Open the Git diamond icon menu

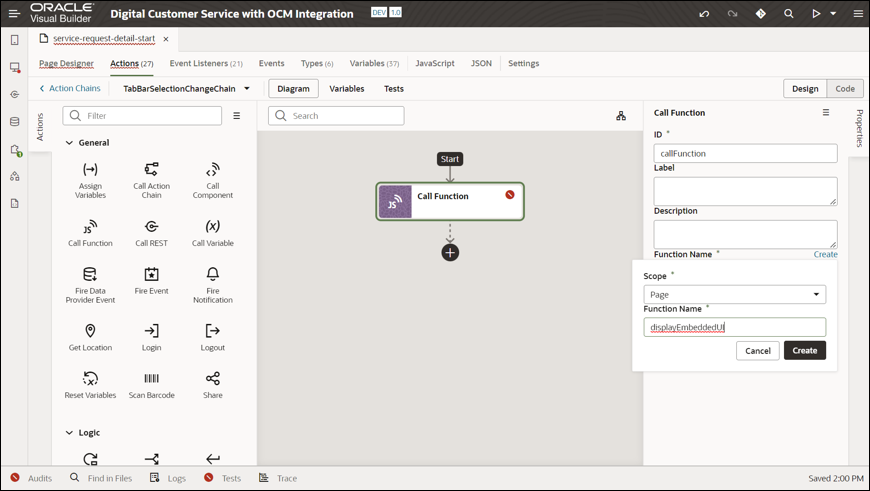pos(761,13)
